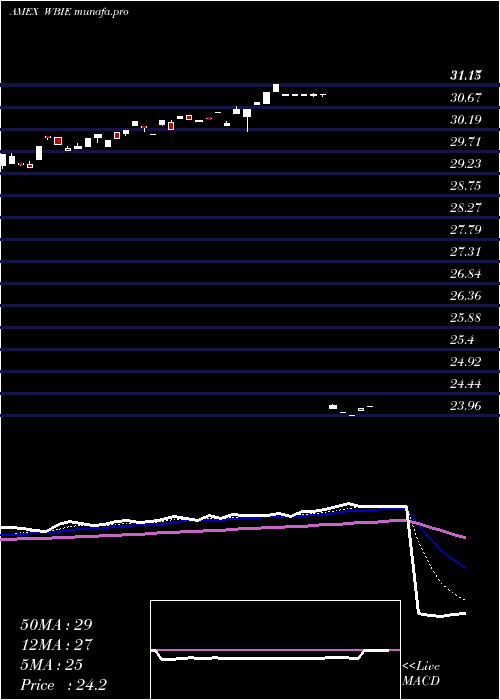The image size is (500, 700).
Task: Click the 28.75 price axis label
Action: point(466,186)
